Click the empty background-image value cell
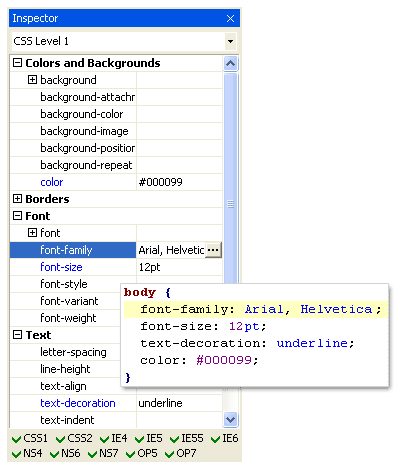The height and width of the screenshot is (471, 400). [x=179, y=131]
